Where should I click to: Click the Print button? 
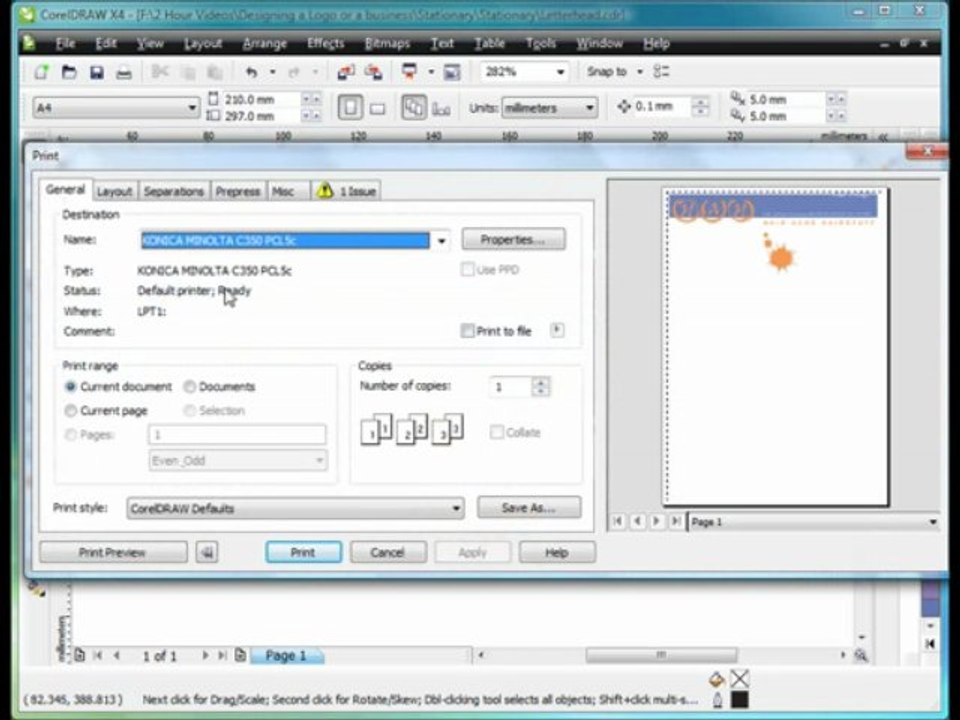click(303, 552)
